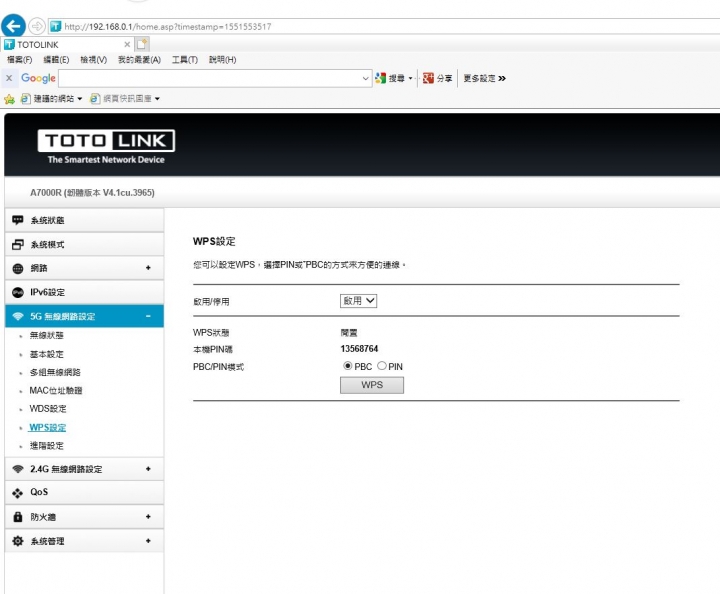Click the browser address bar URL
720x594 pixels.
[168, 27]
